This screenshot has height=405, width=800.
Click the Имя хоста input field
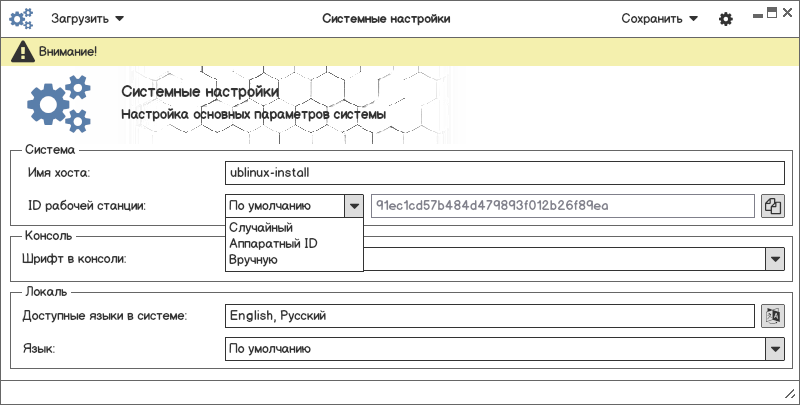[x=505, y=173]
